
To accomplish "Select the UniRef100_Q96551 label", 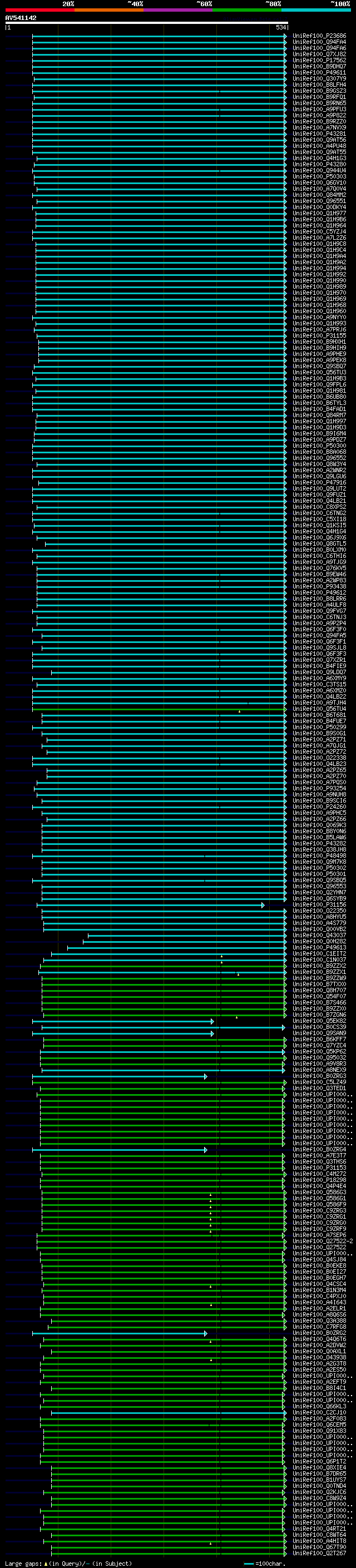I will coord(319,201).
